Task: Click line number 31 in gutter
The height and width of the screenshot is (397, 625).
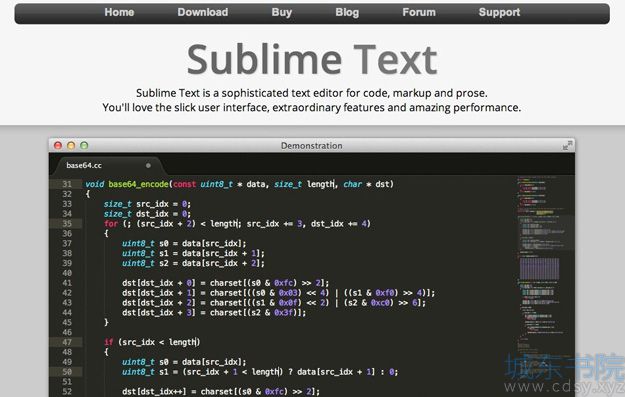Action: (x=67, y=184)
